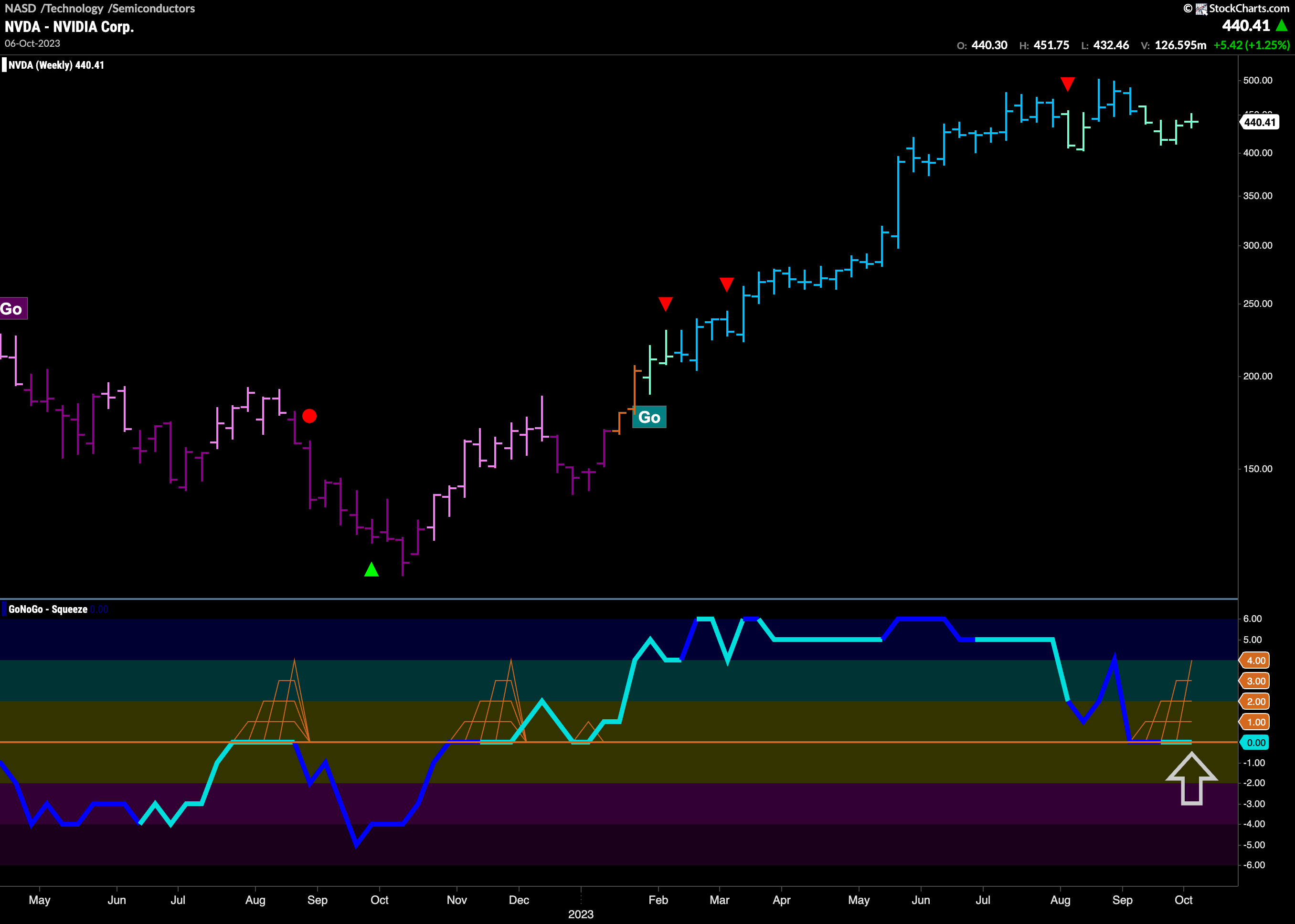Click the low price value 432.46
The height and width of the screenshot is (924, 1295).
tap(1111, 45)
